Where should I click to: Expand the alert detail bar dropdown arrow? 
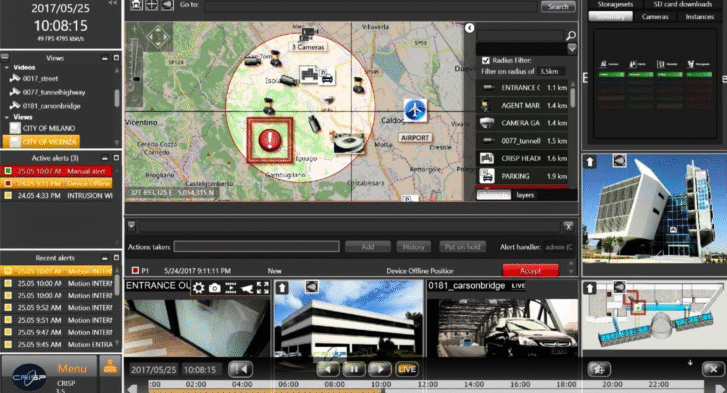[131, 226]
